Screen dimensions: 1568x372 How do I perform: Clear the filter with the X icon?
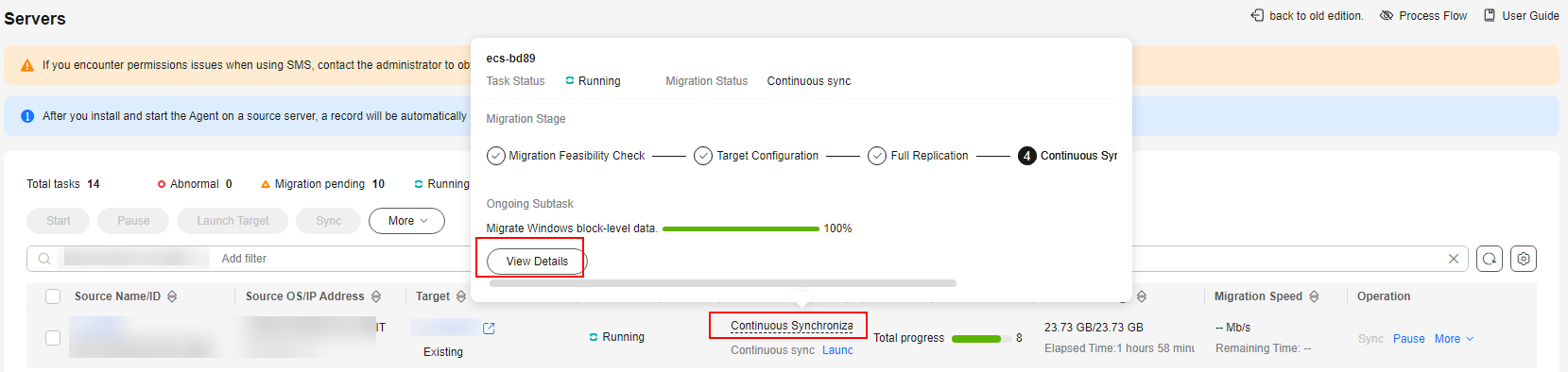[1454, 259]
